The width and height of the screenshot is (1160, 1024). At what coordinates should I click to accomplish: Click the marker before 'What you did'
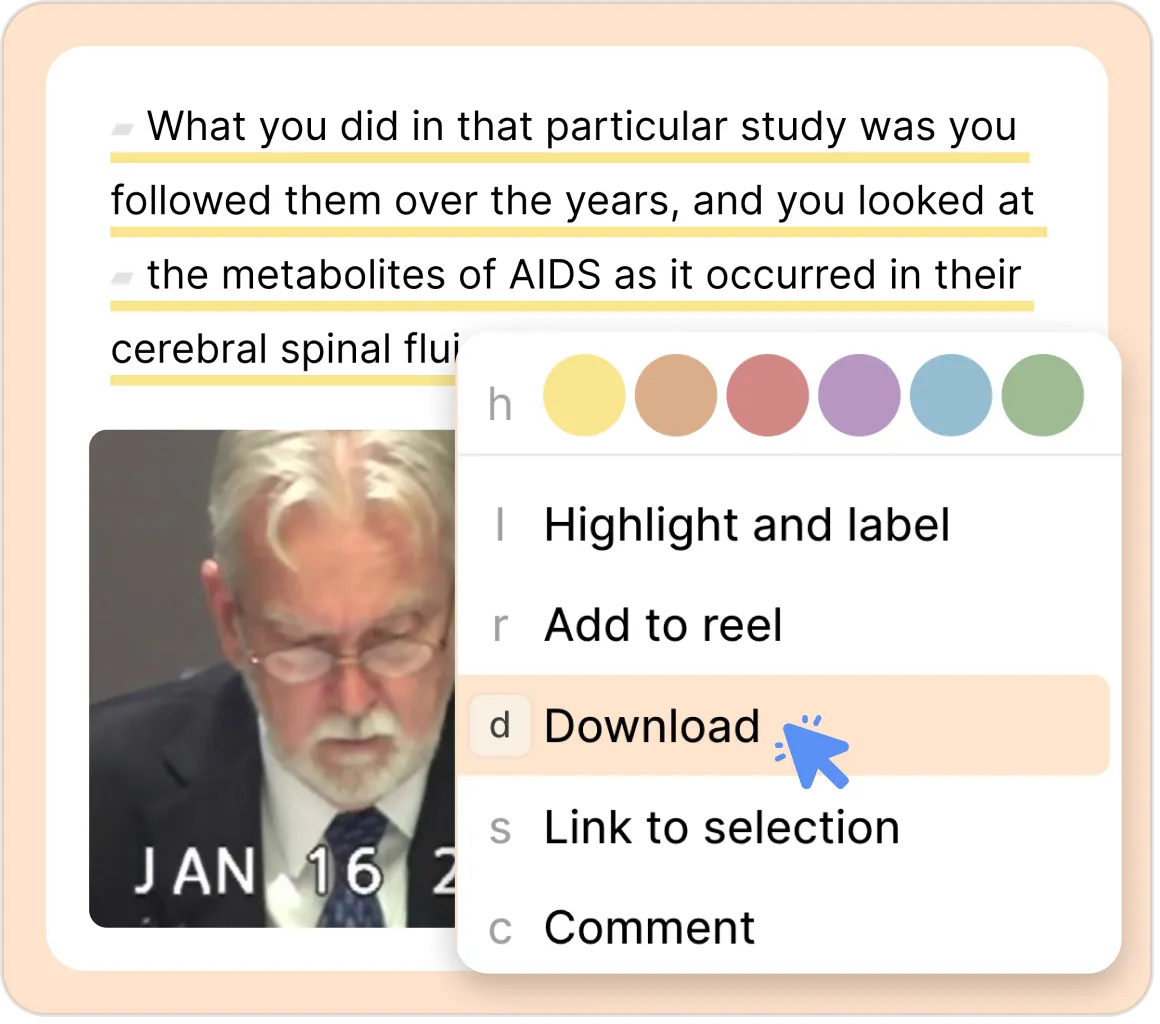[x=123, y=130]
